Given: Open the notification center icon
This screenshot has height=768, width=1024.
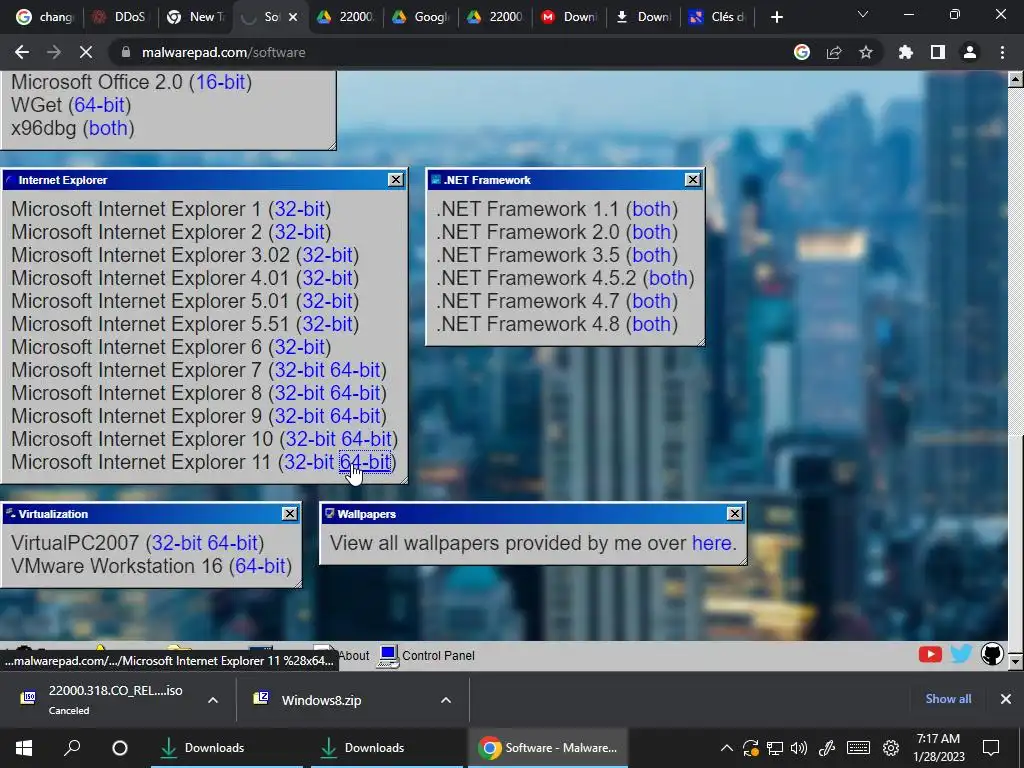Looking at the screenshot, I should click(991, 748).
